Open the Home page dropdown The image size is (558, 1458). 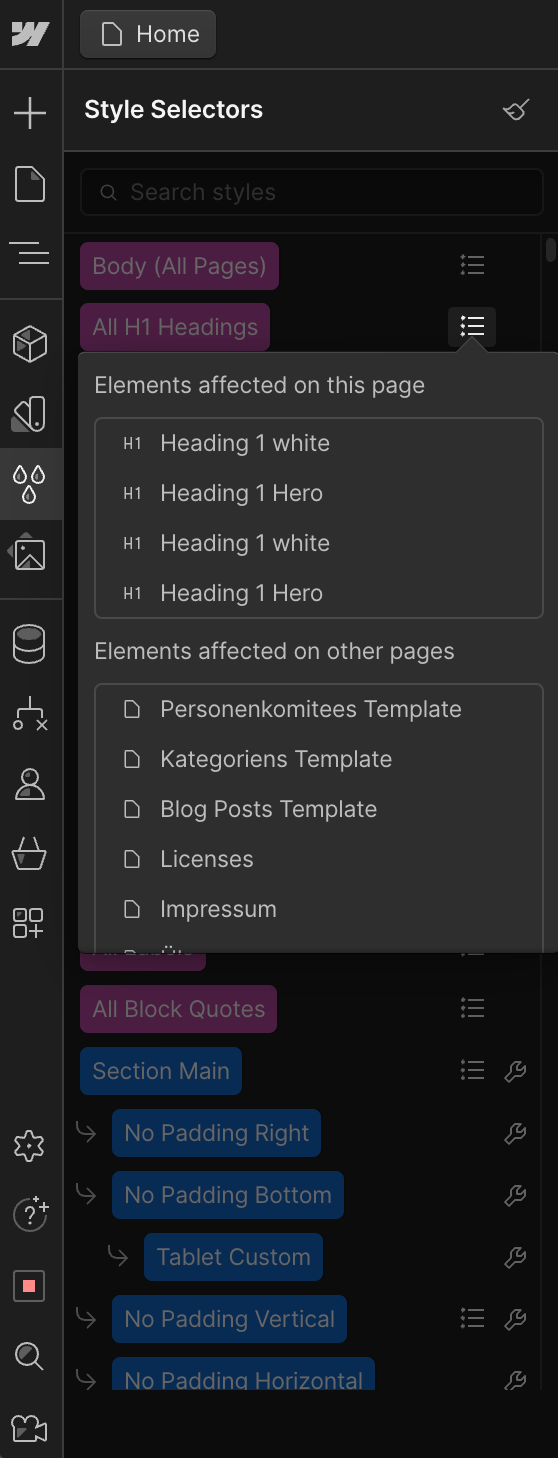(x=148, y=34)
